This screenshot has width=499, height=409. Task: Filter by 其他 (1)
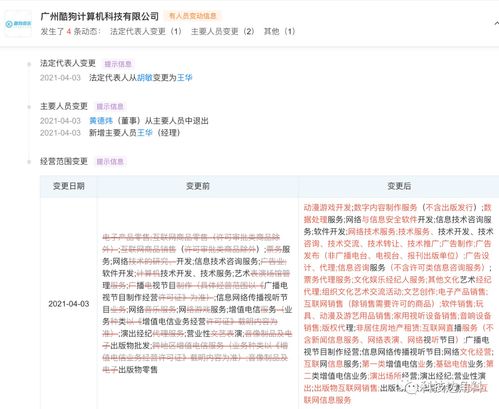click(x=279, y=31)
